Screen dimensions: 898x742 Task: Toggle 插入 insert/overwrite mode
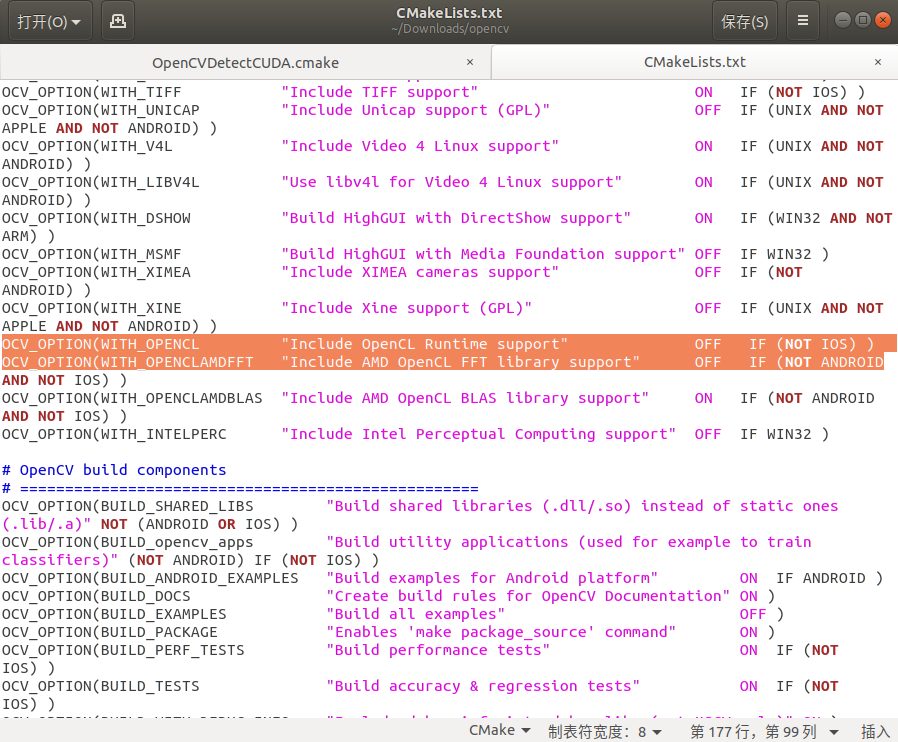click(x=875, y=729)
